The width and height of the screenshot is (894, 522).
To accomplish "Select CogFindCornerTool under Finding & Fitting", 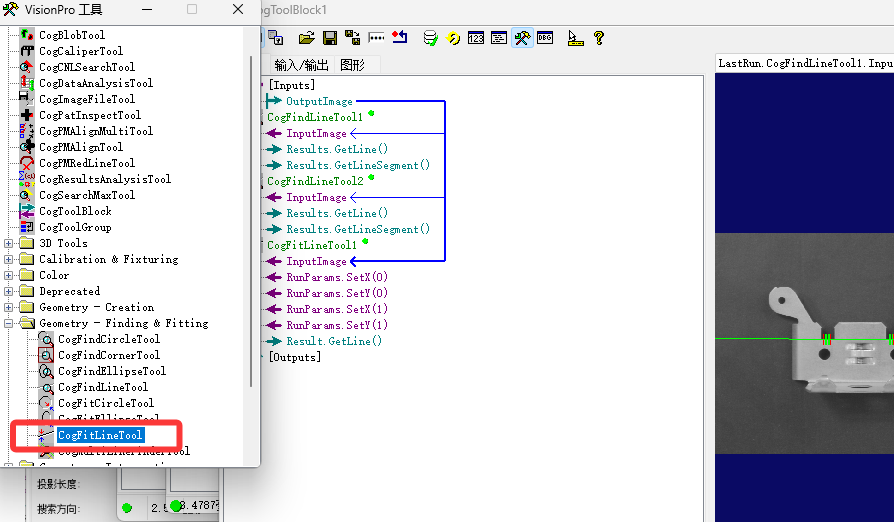I will (109, 355).
